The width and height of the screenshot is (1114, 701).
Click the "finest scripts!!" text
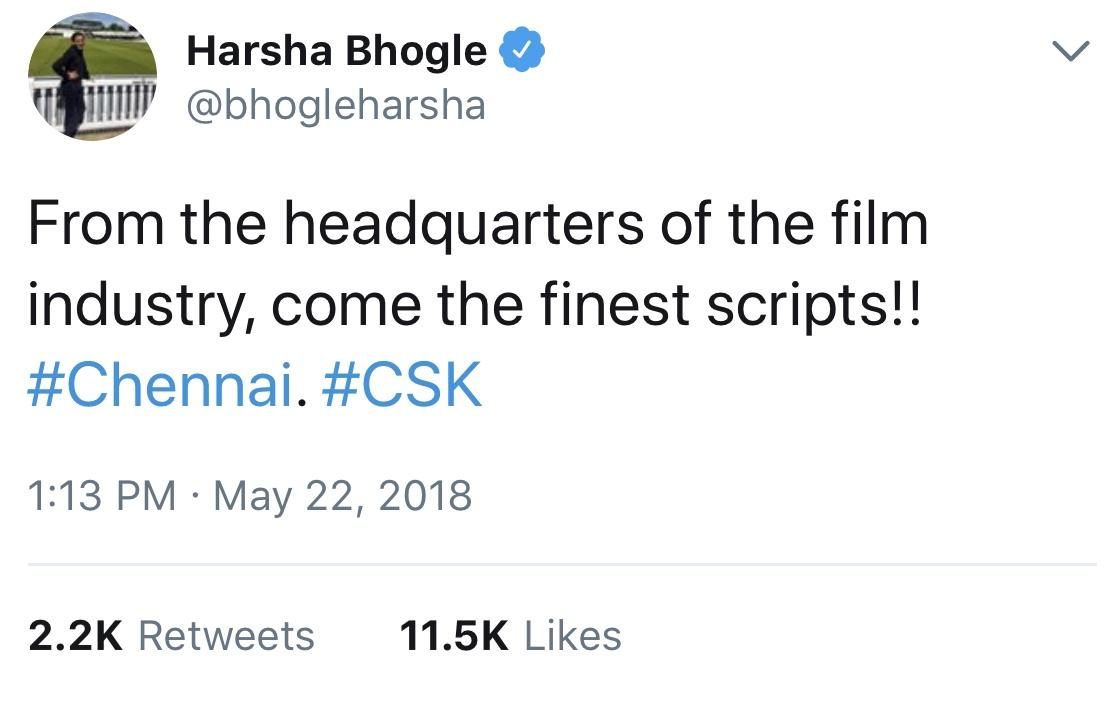pos(730,305)
